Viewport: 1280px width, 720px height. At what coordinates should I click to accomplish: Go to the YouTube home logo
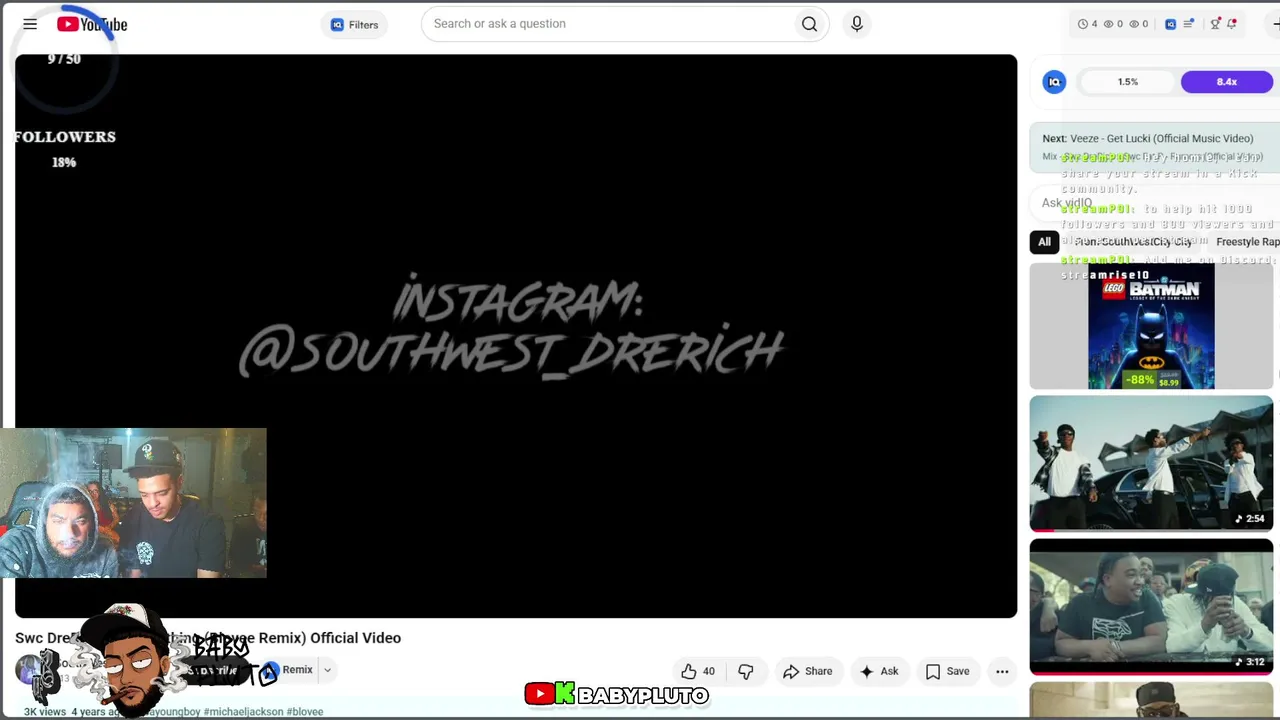click(x=92, y=24)
